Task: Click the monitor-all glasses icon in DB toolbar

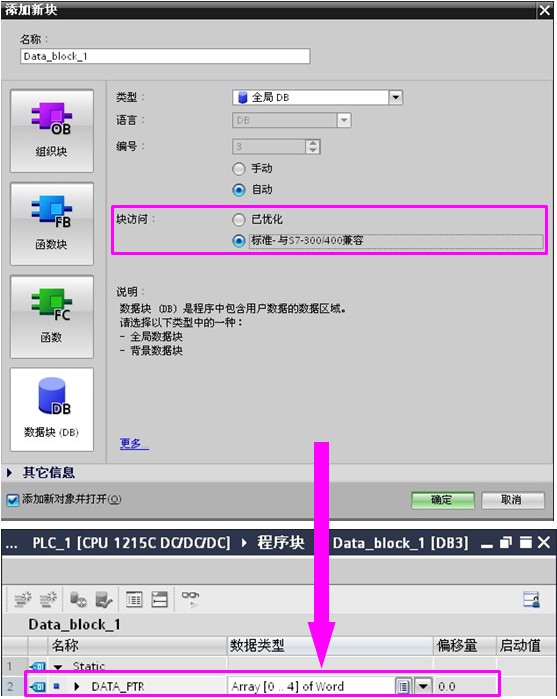Action: point(190,599)
